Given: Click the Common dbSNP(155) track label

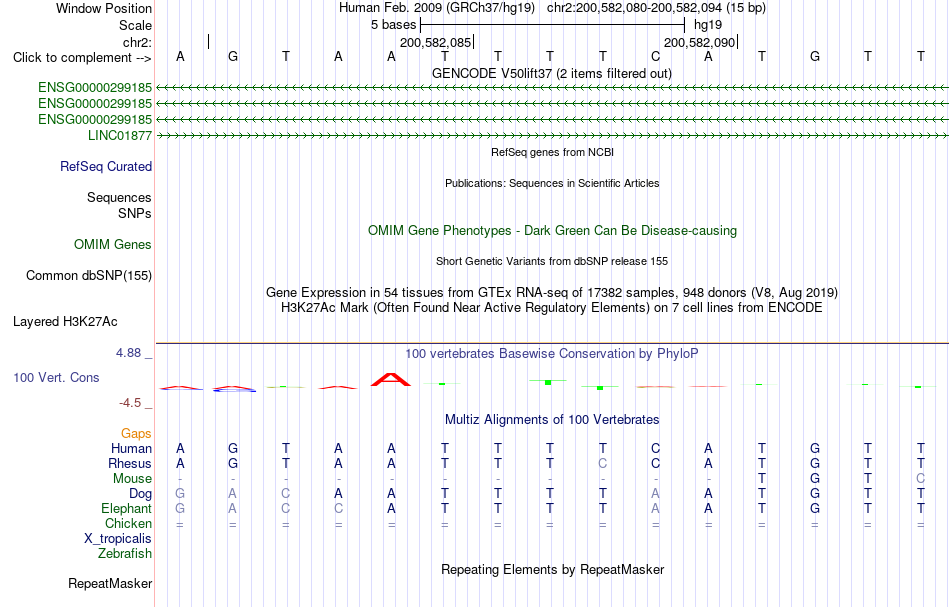Looking at the screenshot, I should [89, 276].
